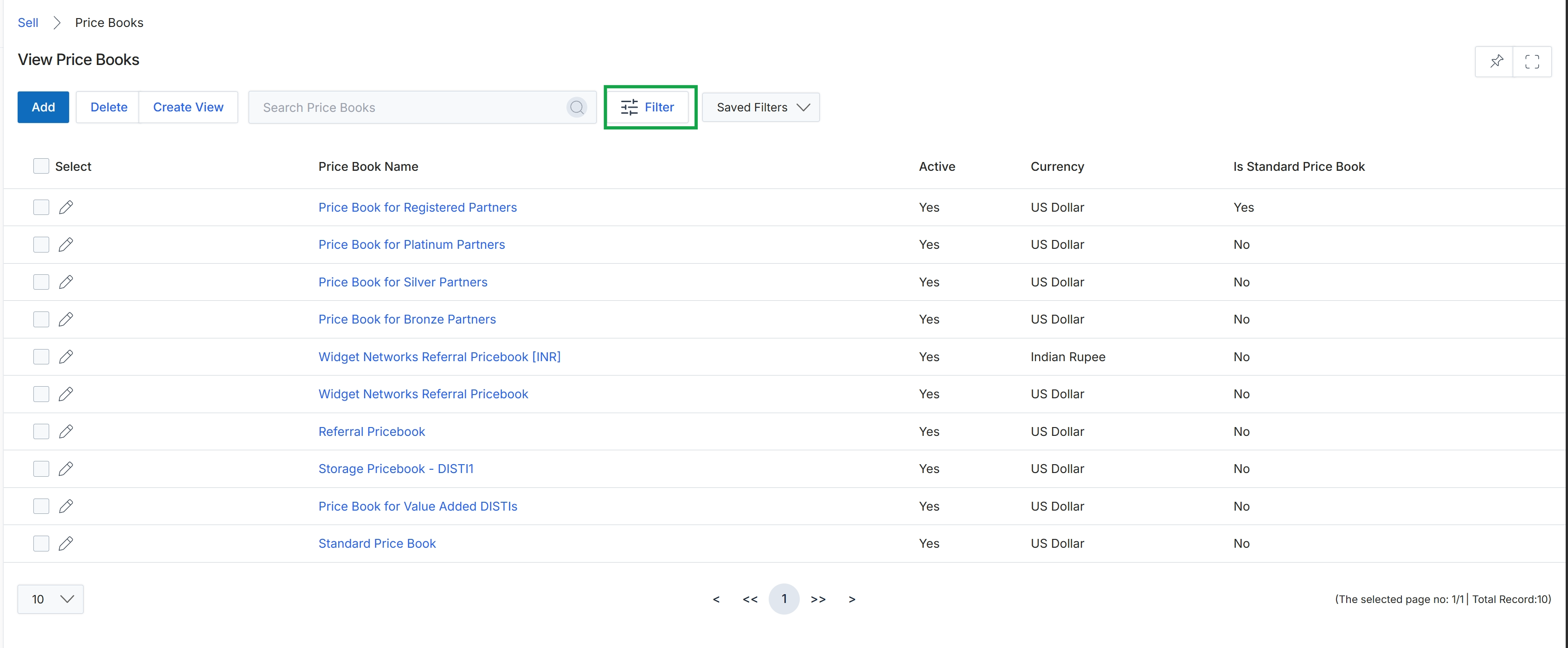Click pencil icon beside Referral Pricebook
Viewport: 1568px width, 648px height.
point(66,432)
